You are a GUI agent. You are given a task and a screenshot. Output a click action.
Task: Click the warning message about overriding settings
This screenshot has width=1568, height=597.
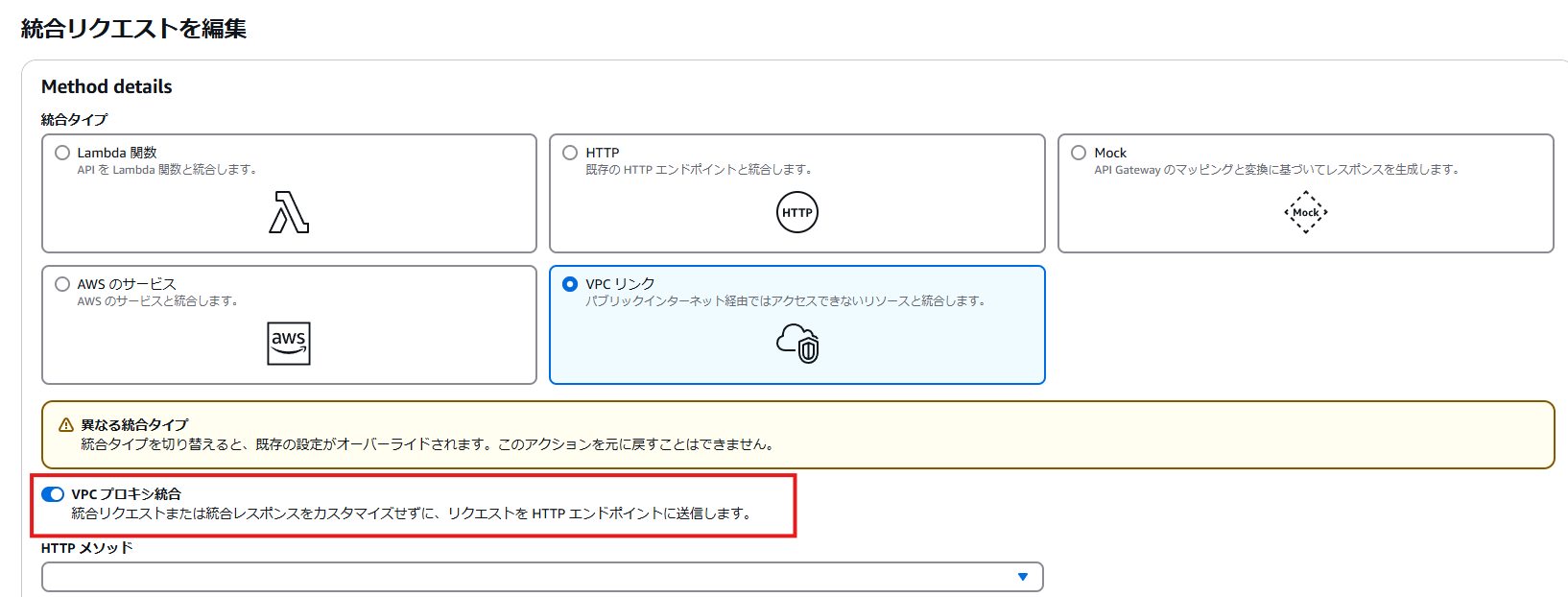429,444
